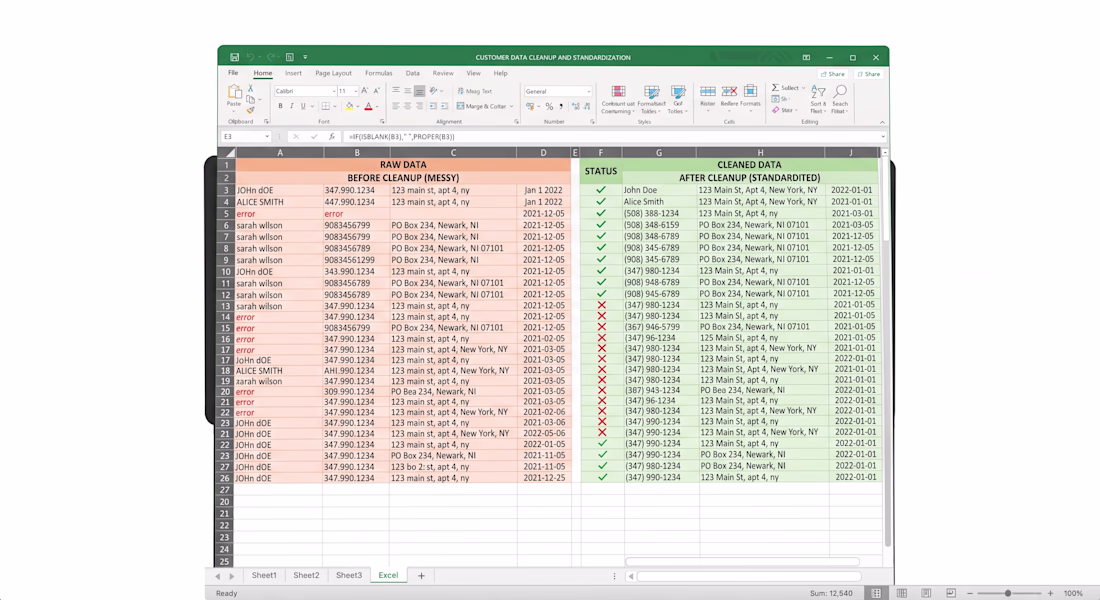
Task: Click the Save icon in title bar
Action: pyautogui.click(x=234, y=57)
